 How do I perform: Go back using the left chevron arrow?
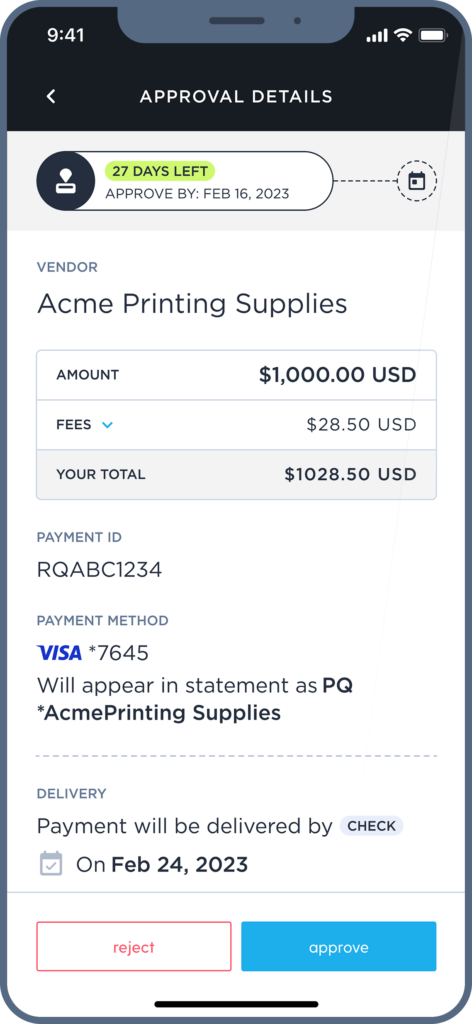point(51,97)
